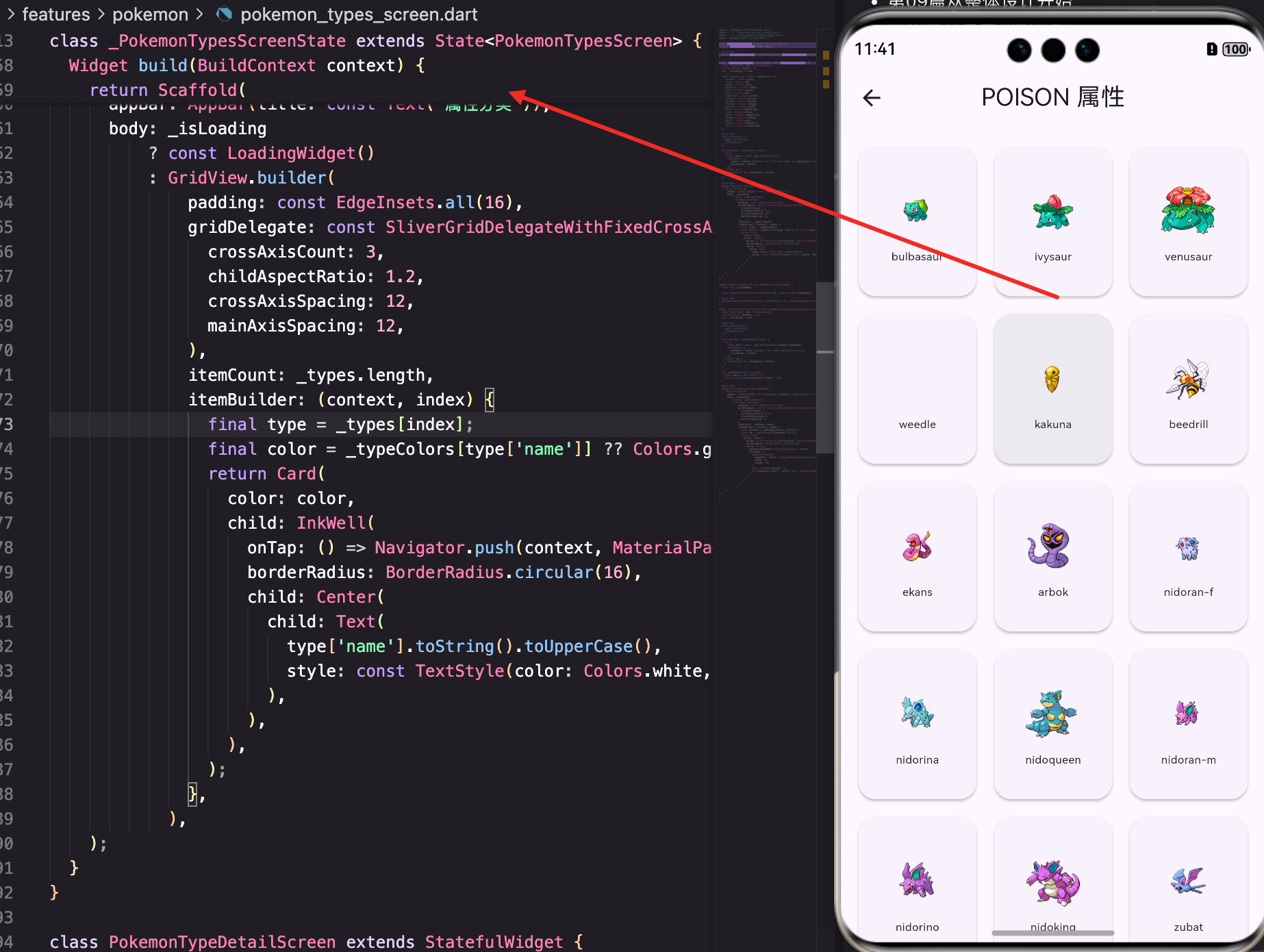Viewport: 1264px width, 952px height.
Task: Click the child: Text( line
Action: 326,621
